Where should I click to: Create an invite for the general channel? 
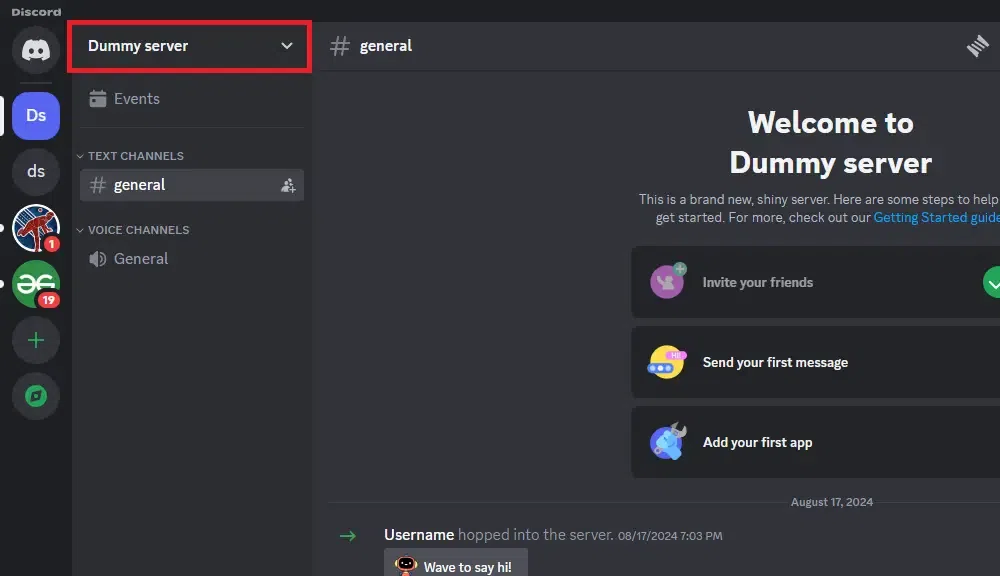[288, 185]
